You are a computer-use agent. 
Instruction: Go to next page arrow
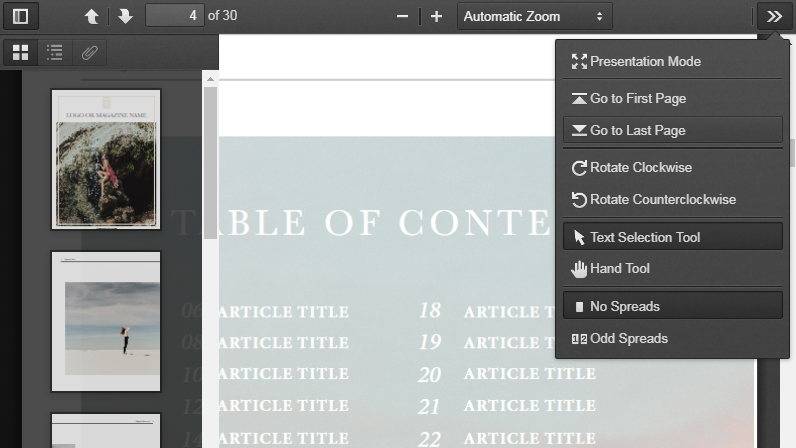(x=125, y=16)
